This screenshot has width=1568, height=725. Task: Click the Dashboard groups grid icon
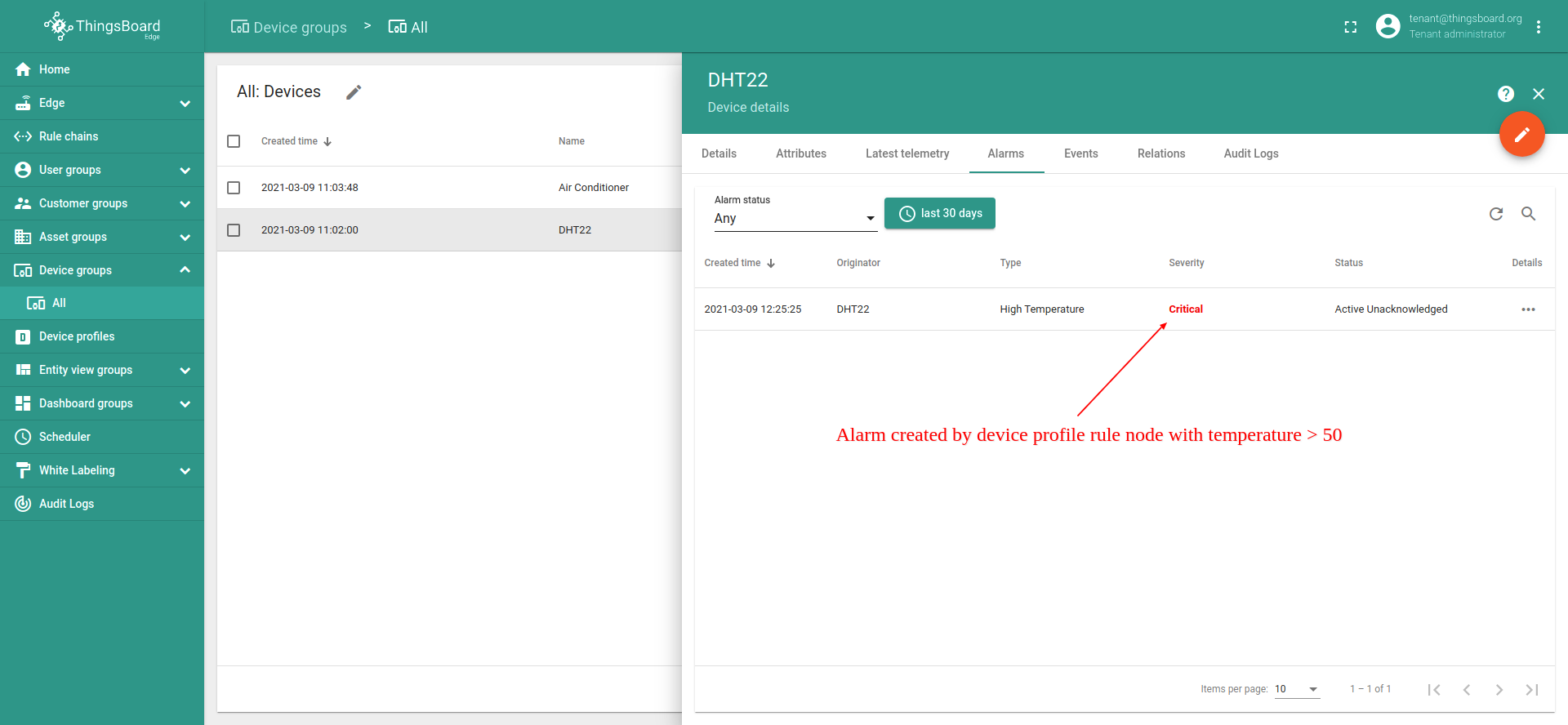point(23,403)
